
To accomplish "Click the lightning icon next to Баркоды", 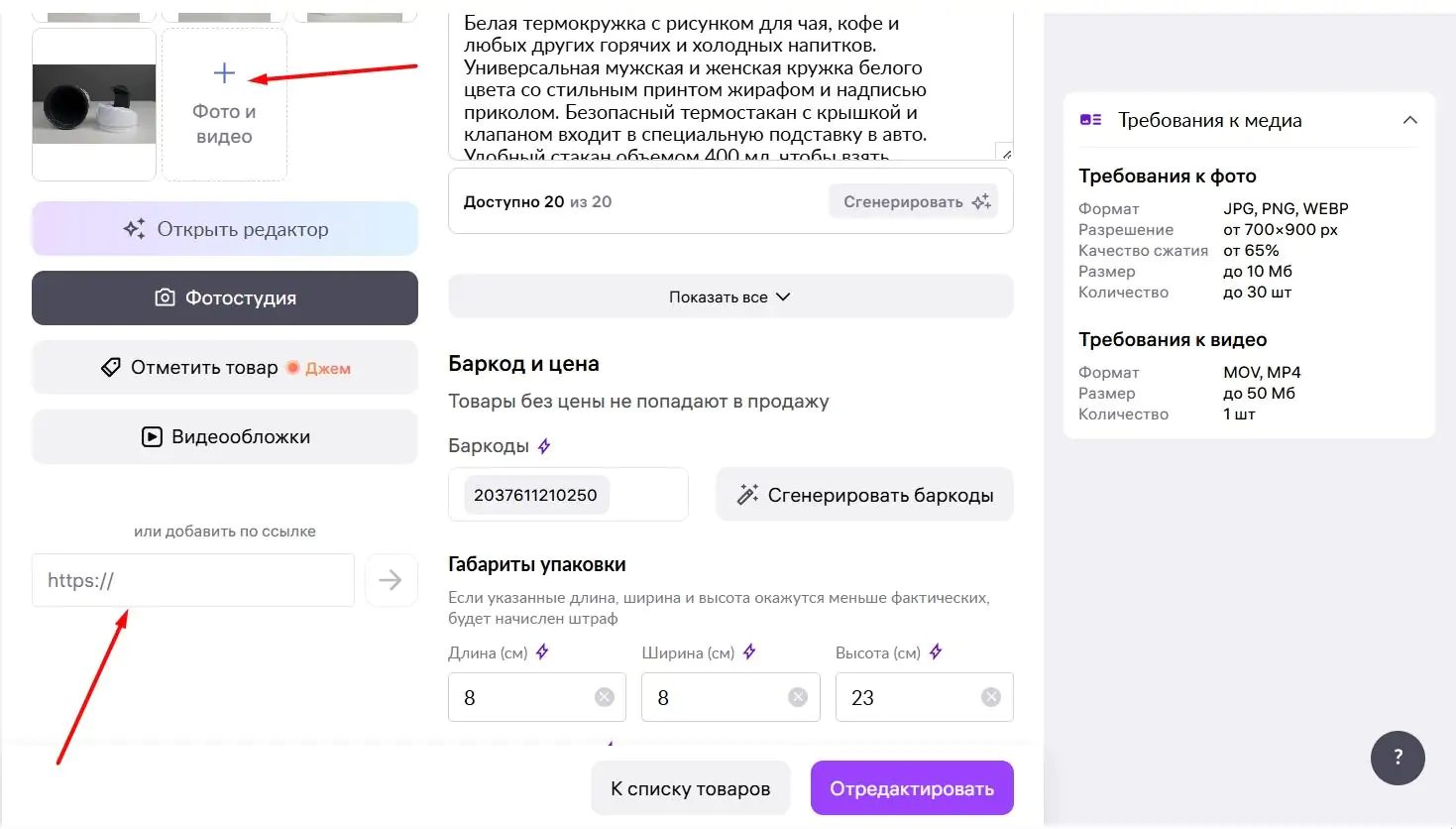I will [x=544, y=446].
